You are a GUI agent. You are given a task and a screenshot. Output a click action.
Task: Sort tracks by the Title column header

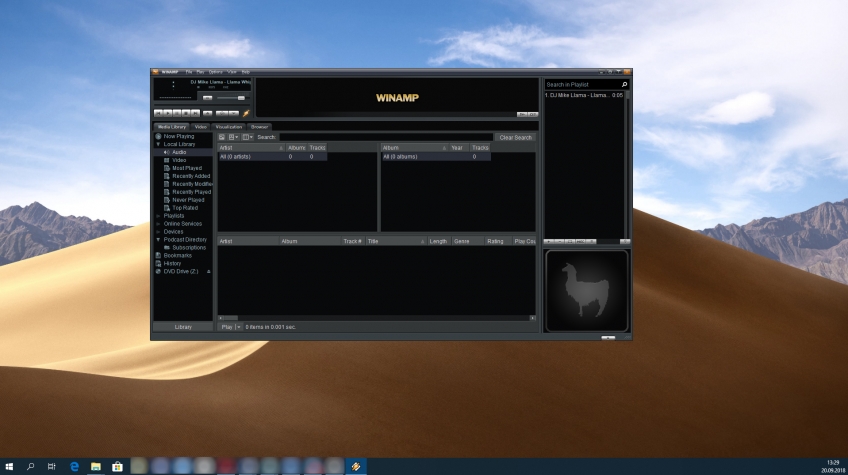click(x=396, y=241)
